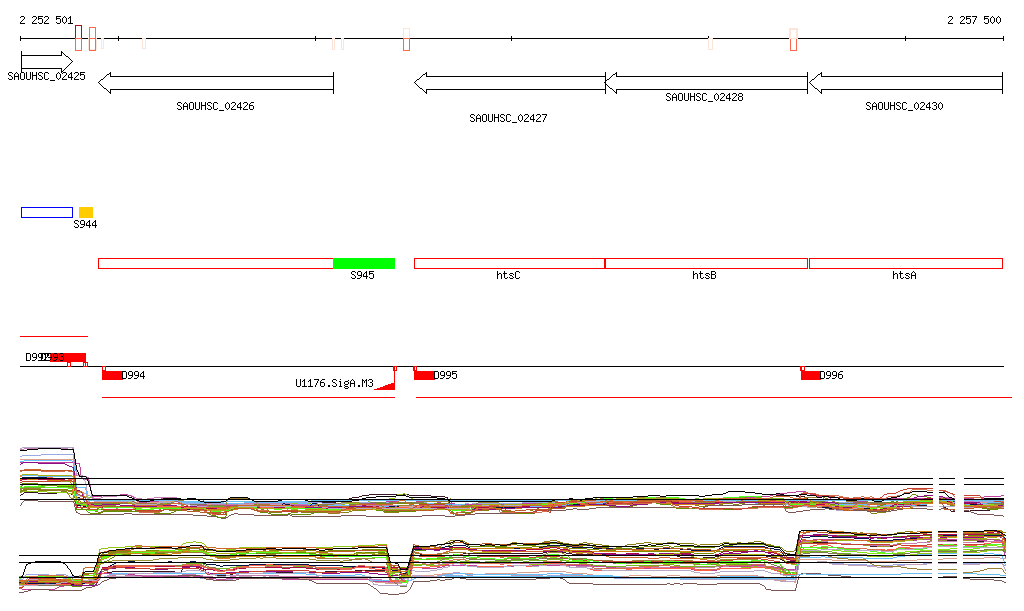Click the SAOUHSC_02430 gene arrow

point(906,83)
